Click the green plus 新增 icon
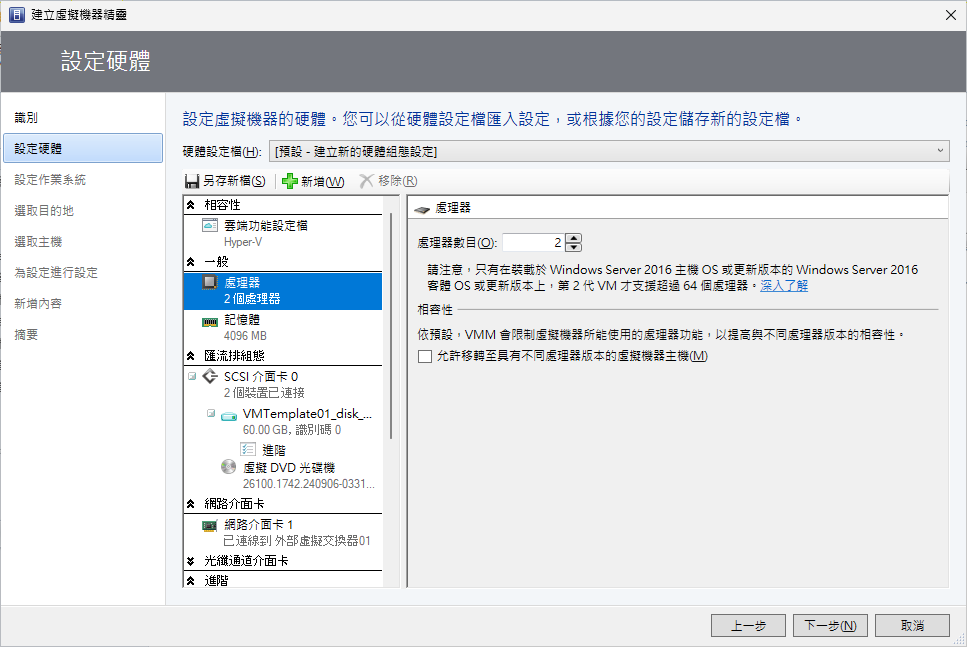This screenshot has height=647, width=967. (290, 181)
